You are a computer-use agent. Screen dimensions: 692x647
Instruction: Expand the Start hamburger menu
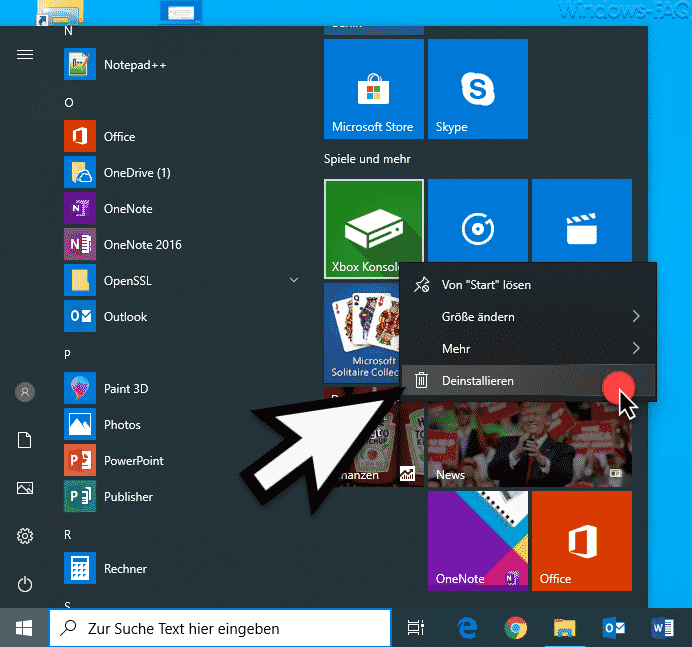pos(25,55)
